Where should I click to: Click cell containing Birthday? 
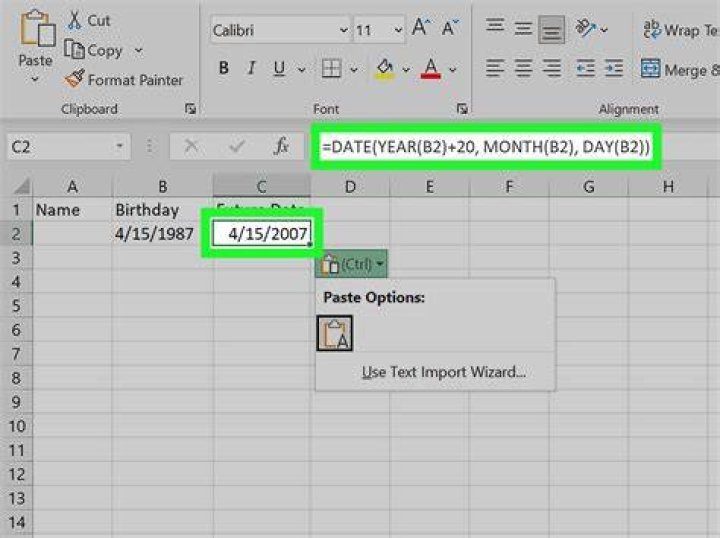(x=163, y=210)
